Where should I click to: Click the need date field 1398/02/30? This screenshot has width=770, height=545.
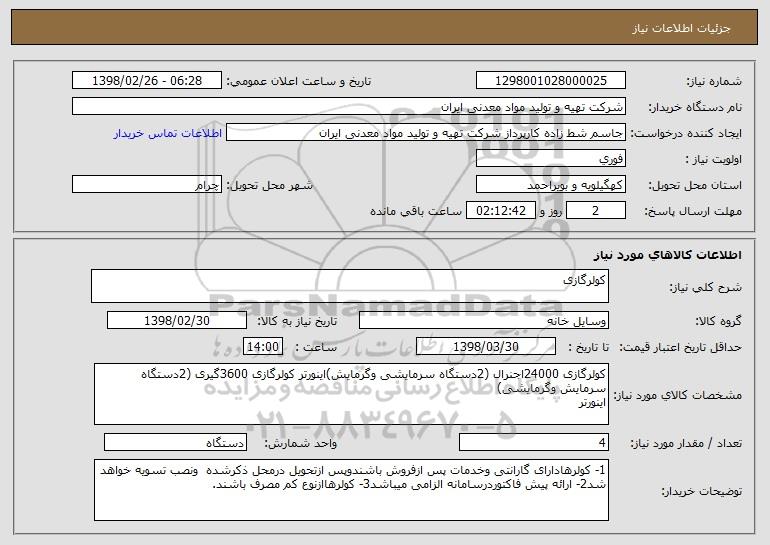177,320
